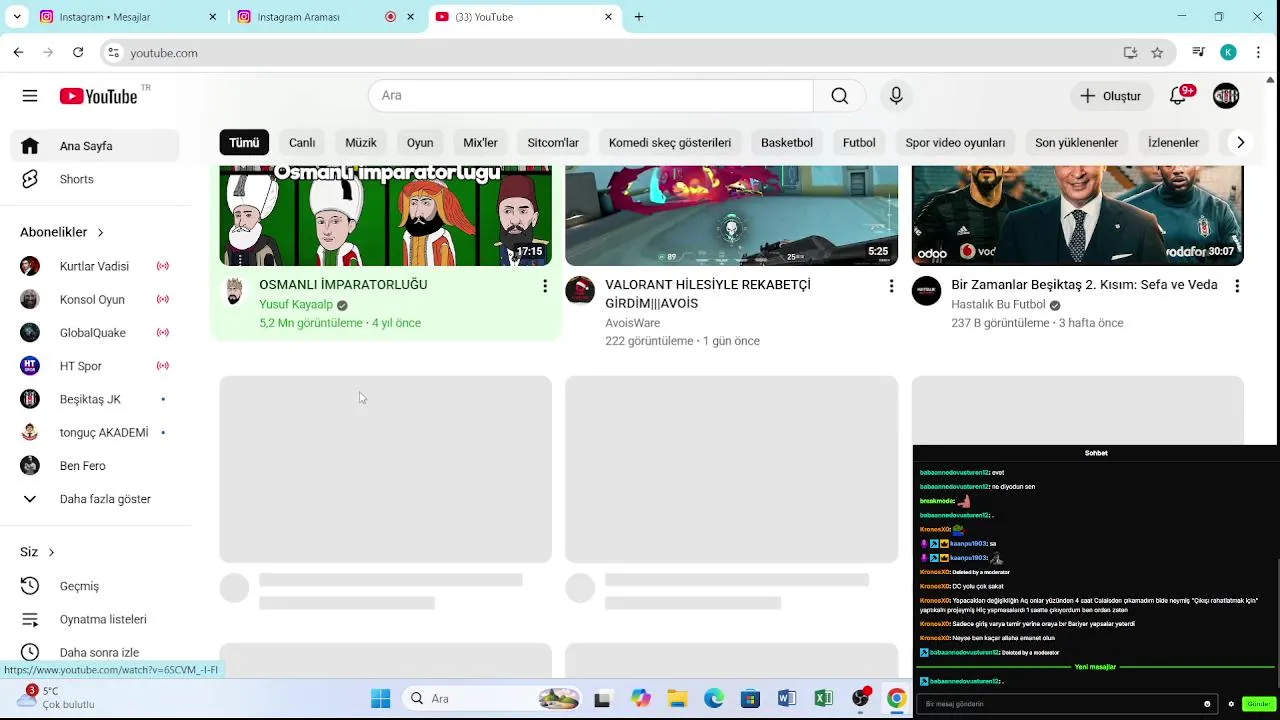Open the AvoisWare channel name link
Screen dimensions: 1280x720
632,323
